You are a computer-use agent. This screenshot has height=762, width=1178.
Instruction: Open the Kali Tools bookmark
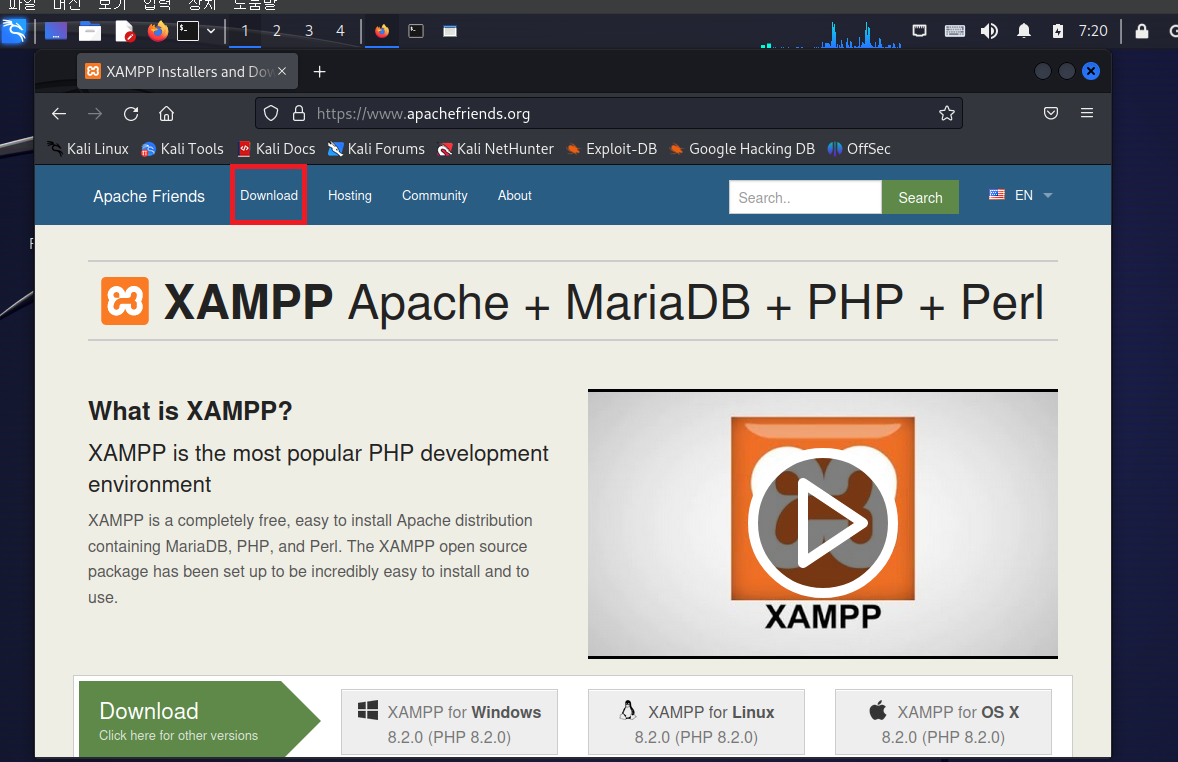[x=183, y=149]
